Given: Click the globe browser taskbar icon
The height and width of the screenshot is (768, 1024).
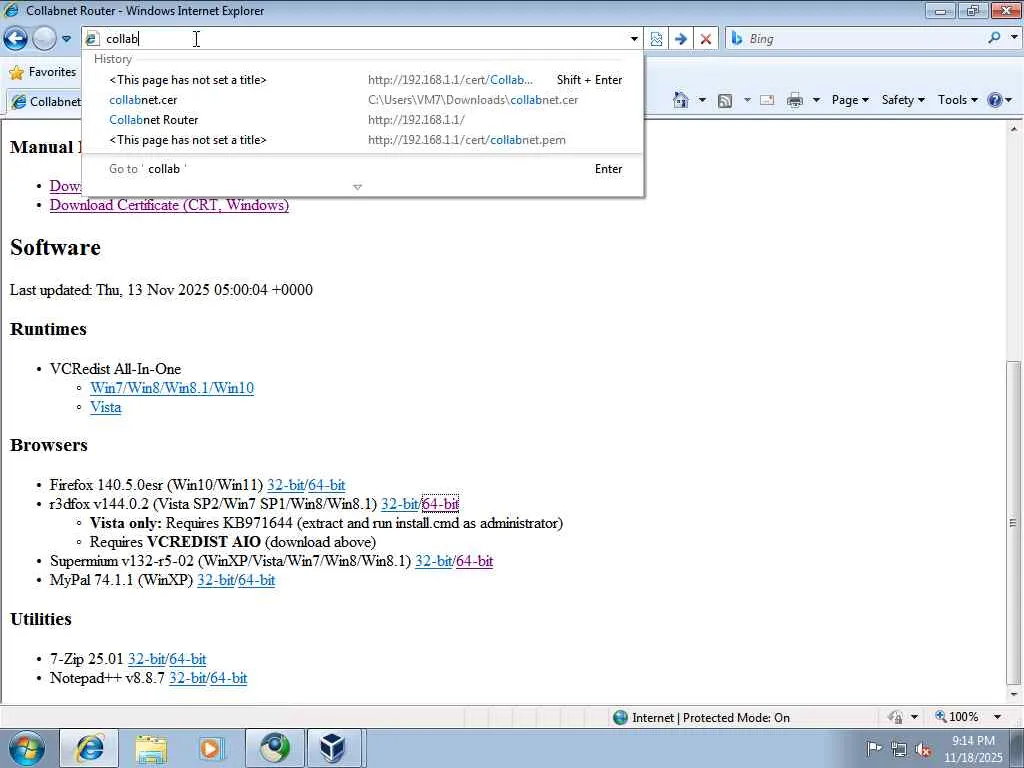Looking at the screenshot, I should (x=274, y=748).
